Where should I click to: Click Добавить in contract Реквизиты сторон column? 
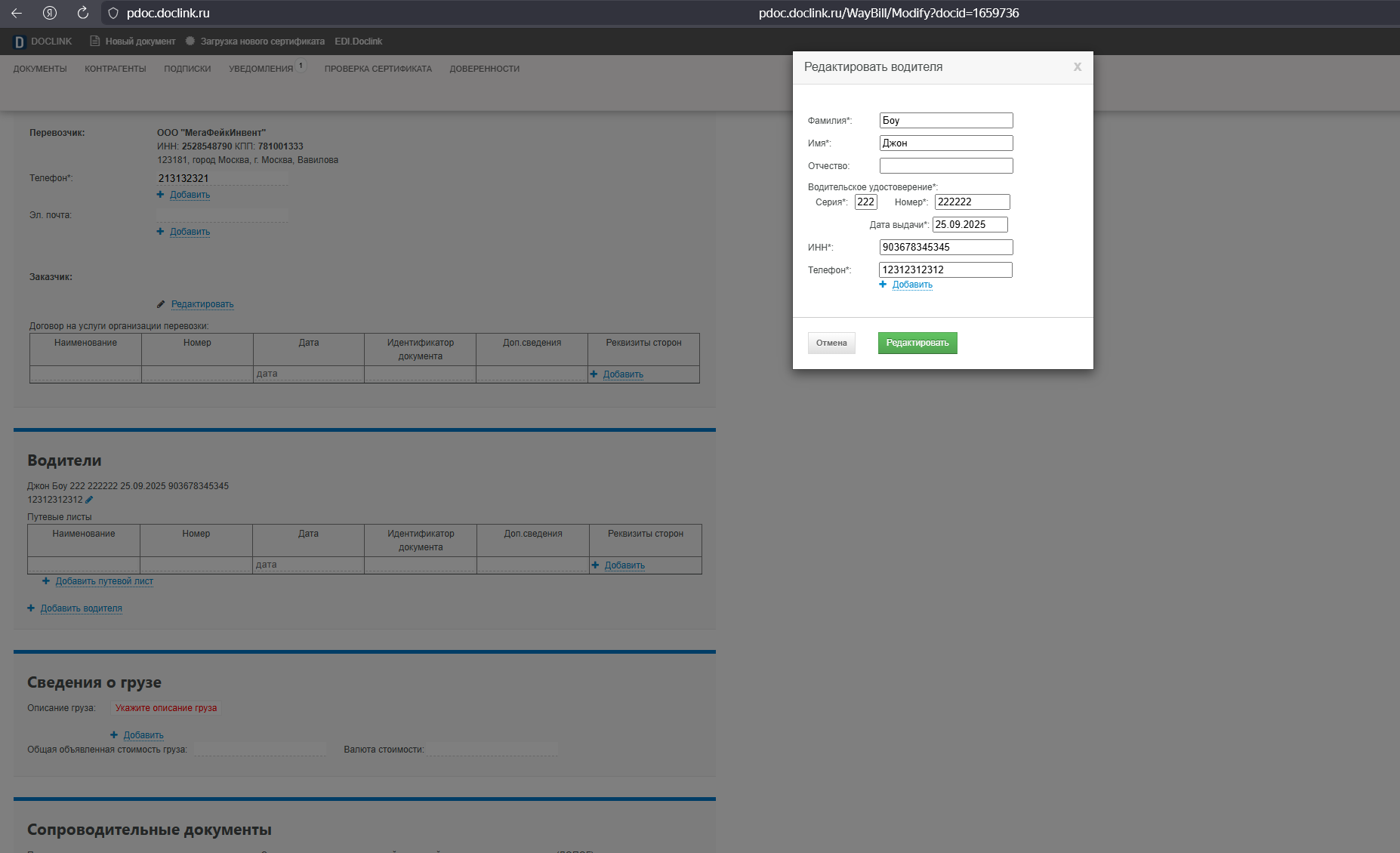coord(623,374)
